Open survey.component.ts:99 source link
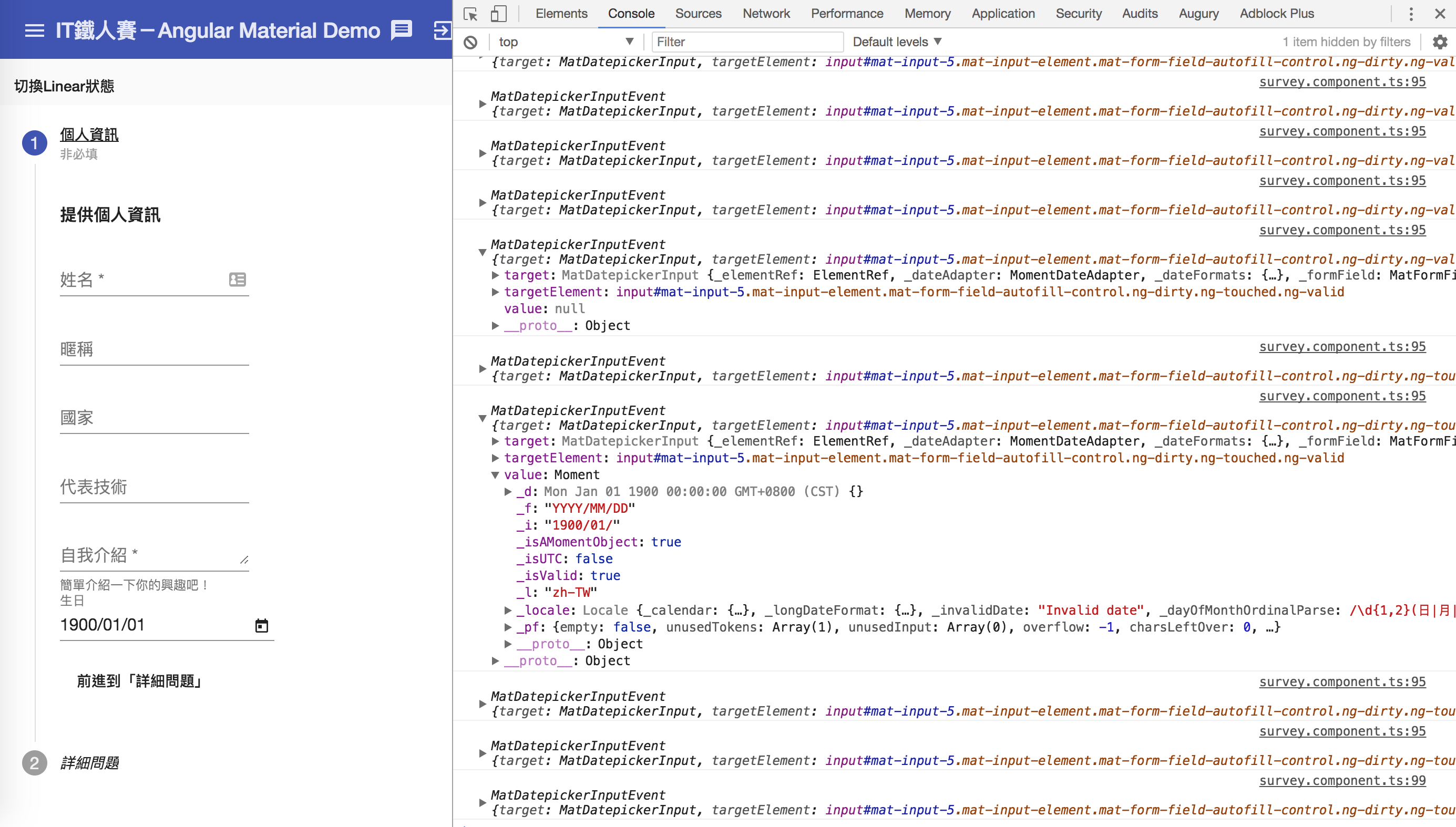This screenshot has height=827, width=1456. tap(1342, 780)
